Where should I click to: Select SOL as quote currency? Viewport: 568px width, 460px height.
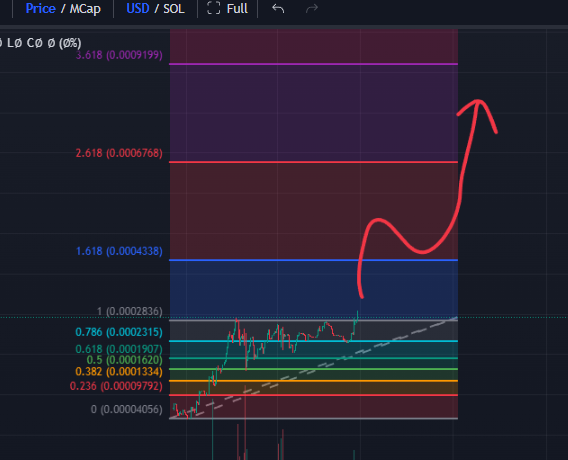[174, 8]
